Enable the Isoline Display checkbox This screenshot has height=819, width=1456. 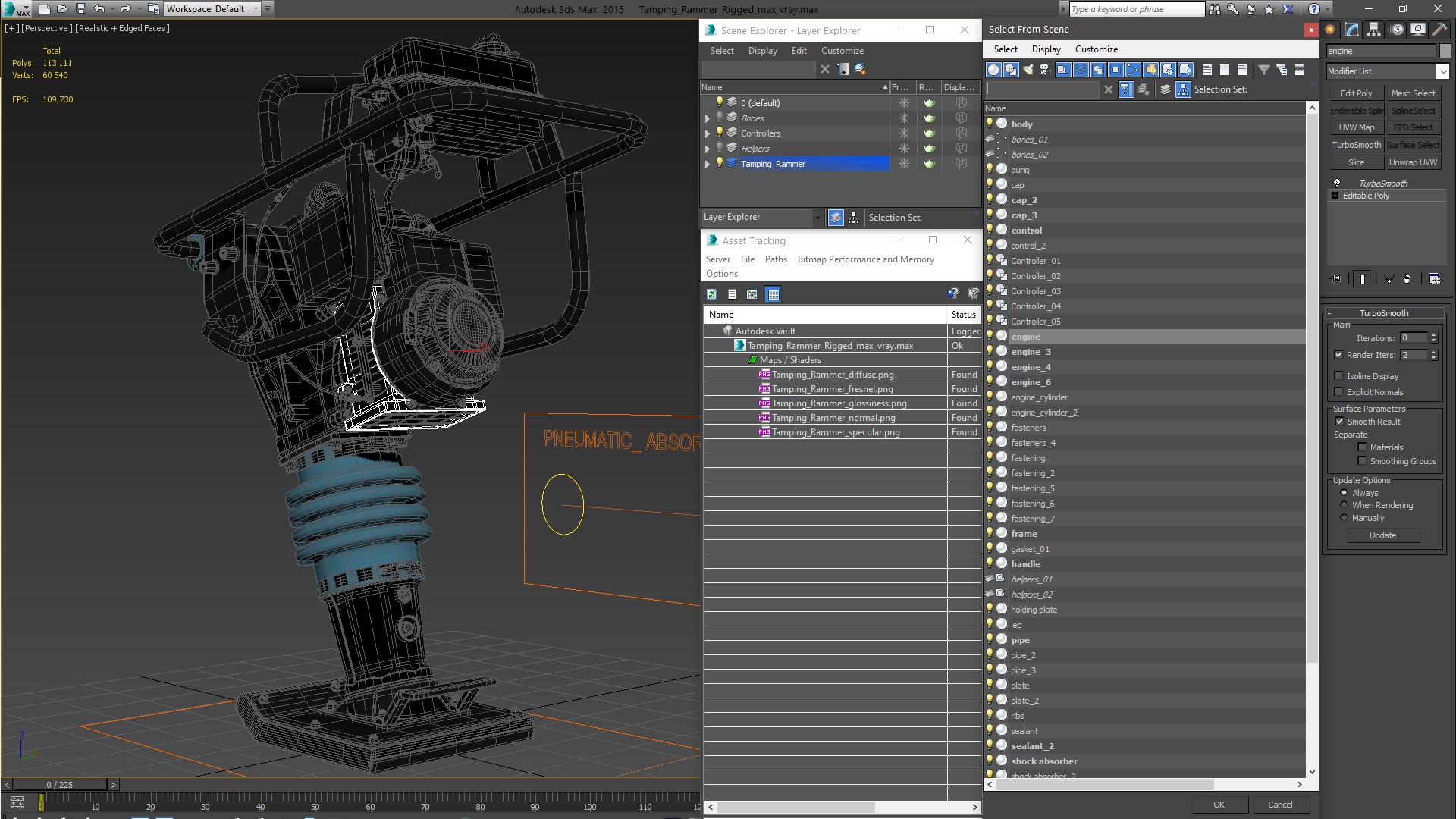click(x=1339, y=376)
